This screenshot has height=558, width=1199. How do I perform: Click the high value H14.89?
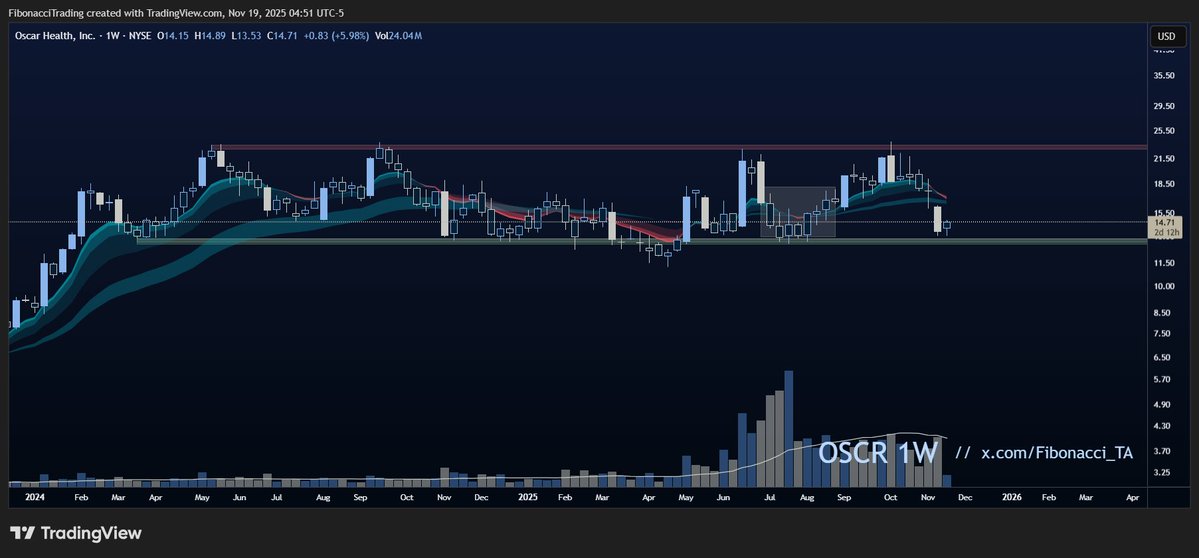(x=210, y=36)
